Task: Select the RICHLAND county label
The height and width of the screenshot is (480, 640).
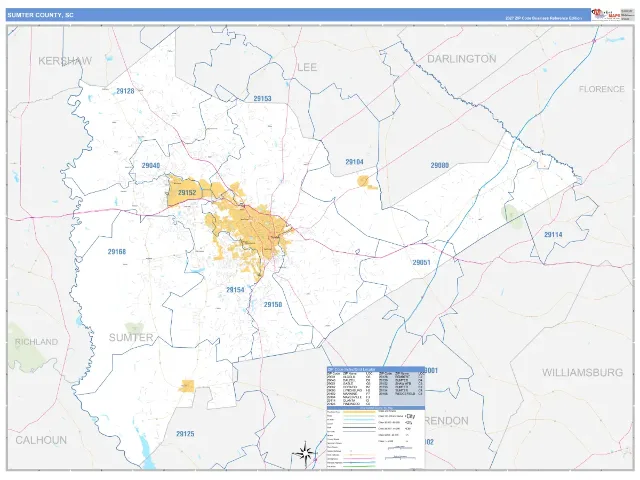Action: pyautogui.click(x=36, y=342)
